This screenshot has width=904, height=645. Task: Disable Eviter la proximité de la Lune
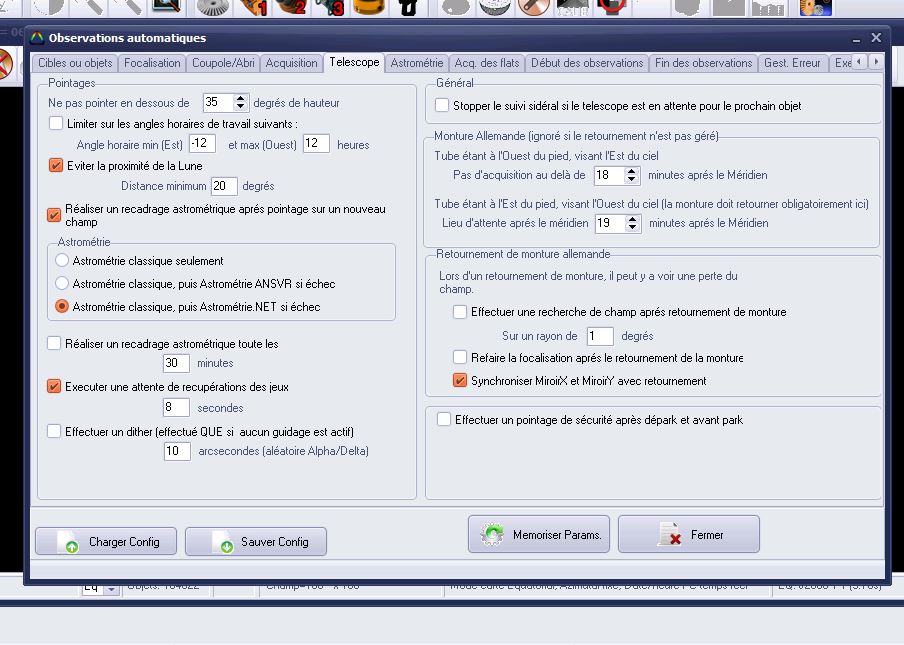[56, 165]
